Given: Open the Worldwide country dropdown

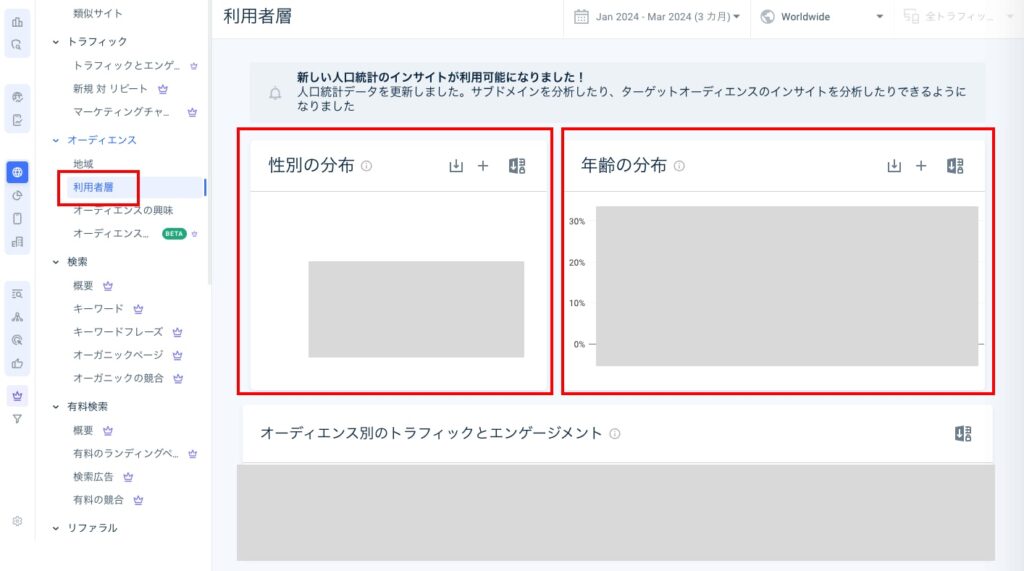Looking at the screenshot, I should click(822, 17).
